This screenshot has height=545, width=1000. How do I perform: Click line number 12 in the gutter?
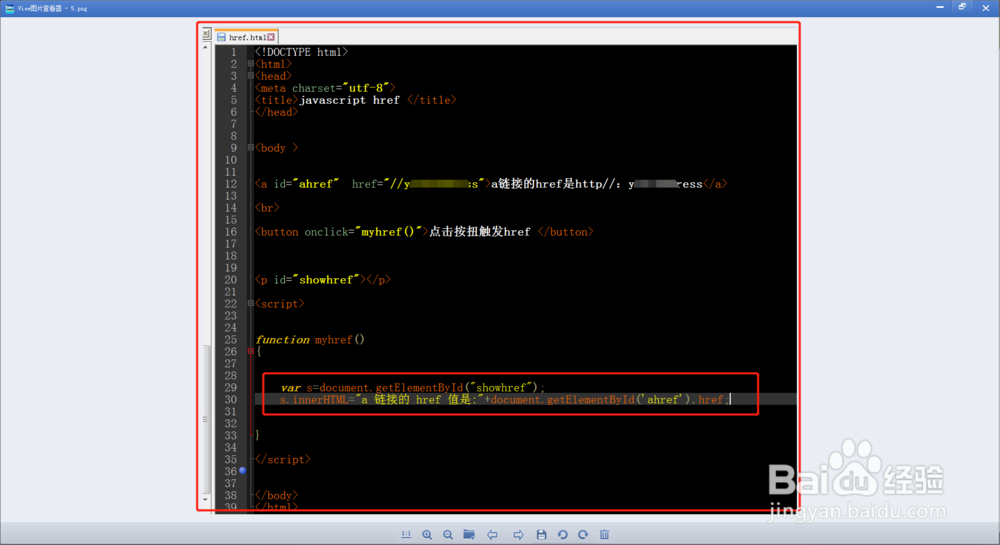tap(230, 184)
